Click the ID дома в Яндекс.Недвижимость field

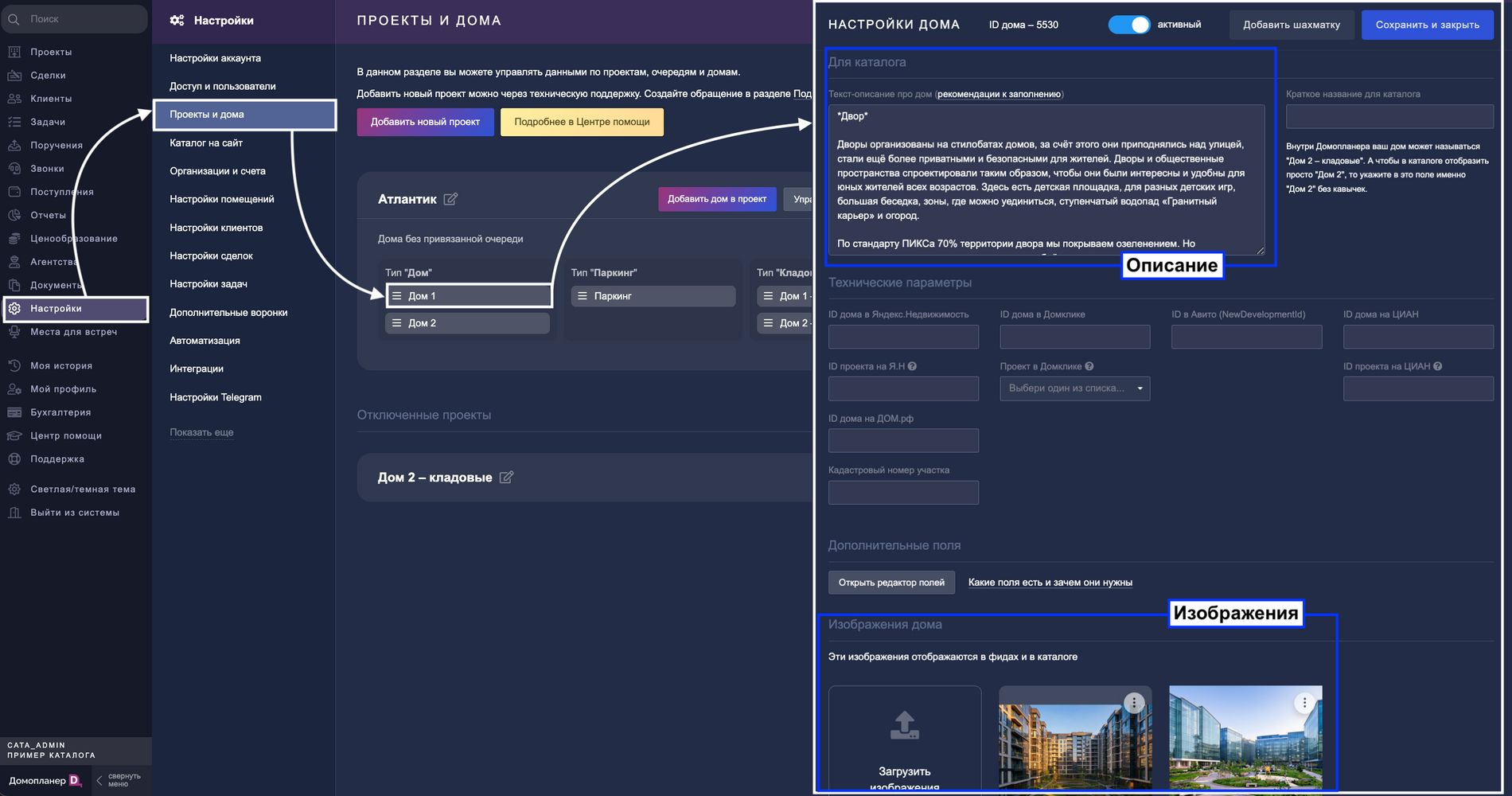point(903,337)
